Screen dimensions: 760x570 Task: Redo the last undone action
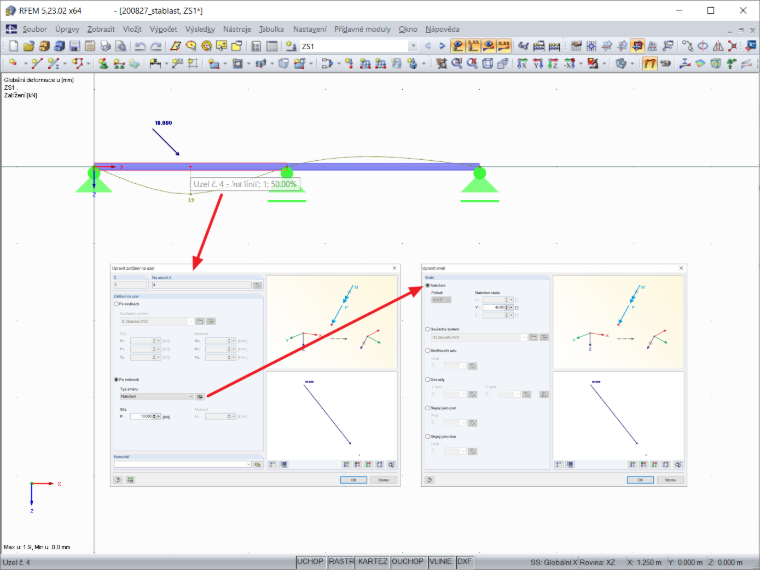click(x=156, y=46)
